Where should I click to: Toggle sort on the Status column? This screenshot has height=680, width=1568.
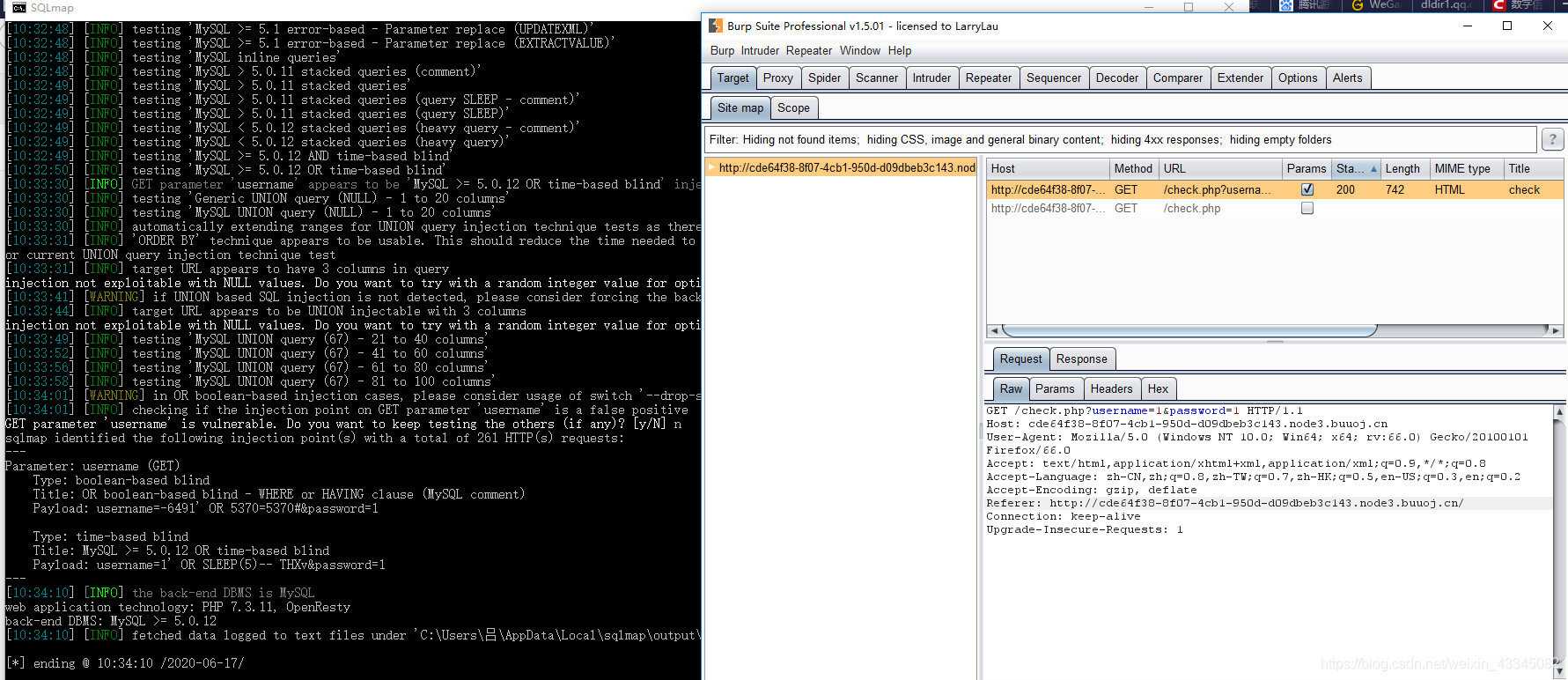tap(1356, 168)
